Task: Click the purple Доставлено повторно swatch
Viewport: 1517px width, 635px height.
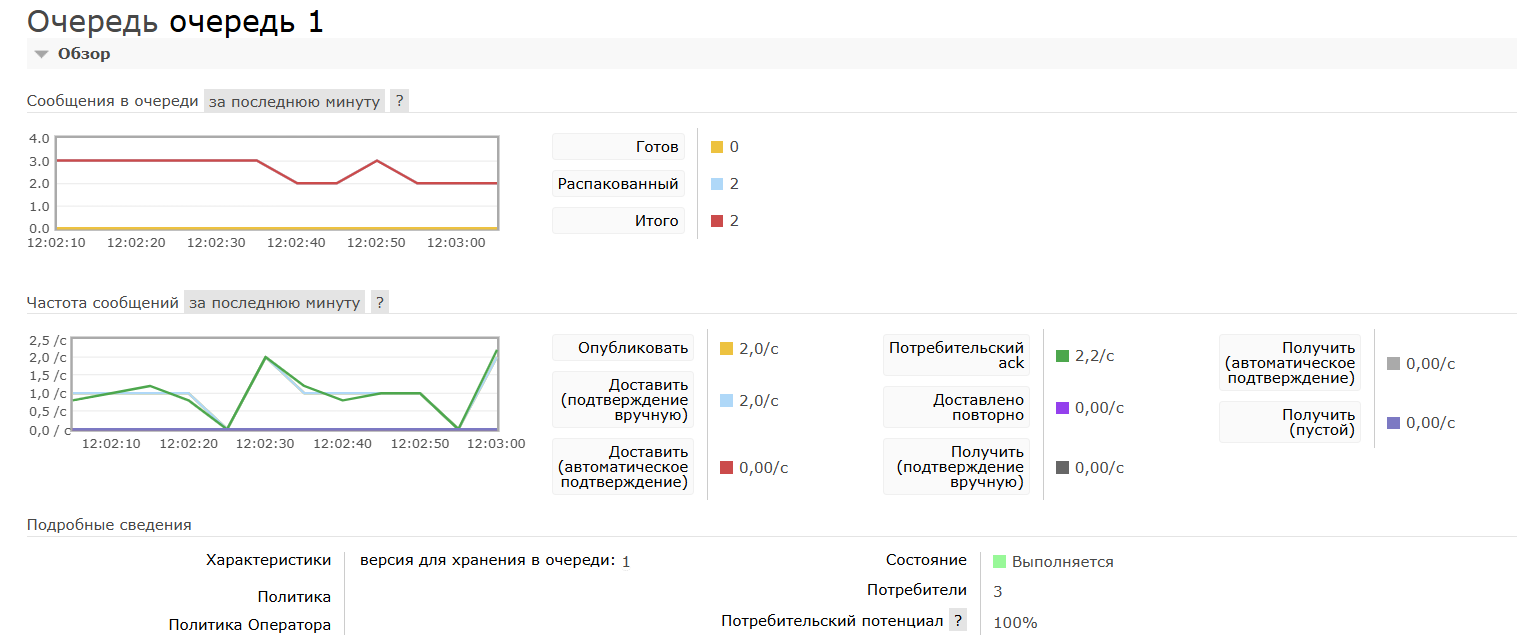Action: (1062, 408)
